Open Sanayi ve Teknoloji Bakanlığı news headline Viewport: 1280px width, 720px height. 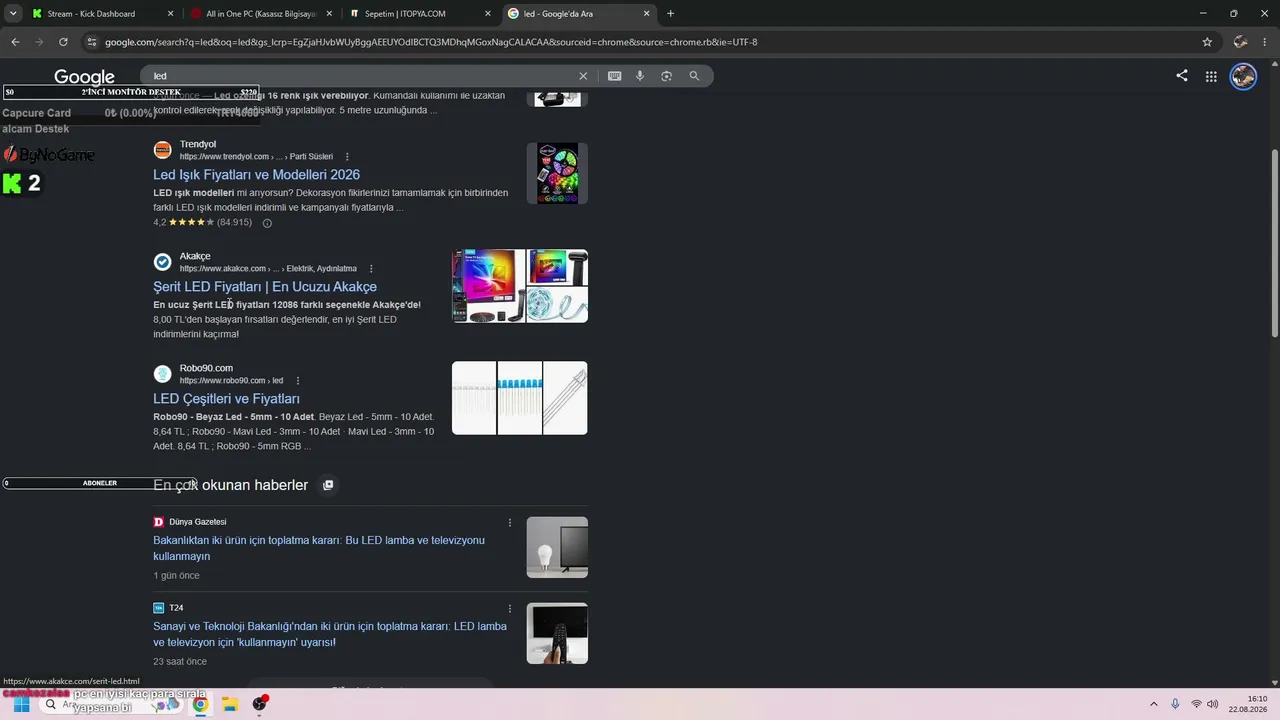(x=330, y=634)
